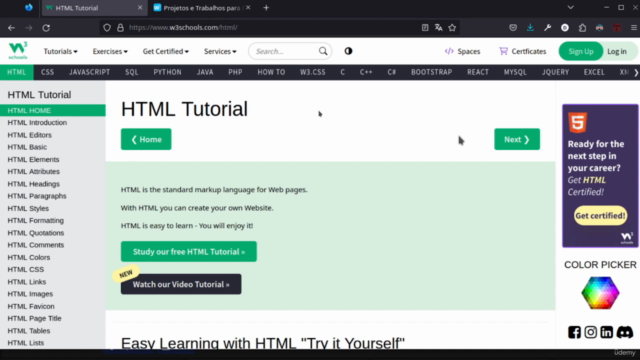
Task: Open W3Schools Discord icon
Action: coord(624,332)
